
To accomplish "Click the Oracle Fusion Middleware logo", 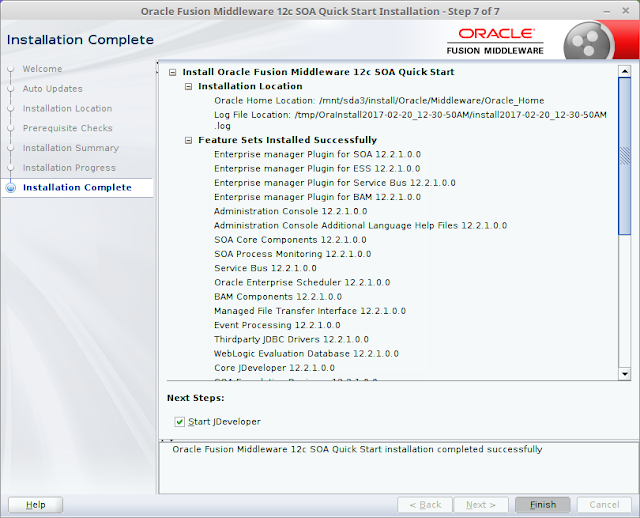I will [495, 41].
